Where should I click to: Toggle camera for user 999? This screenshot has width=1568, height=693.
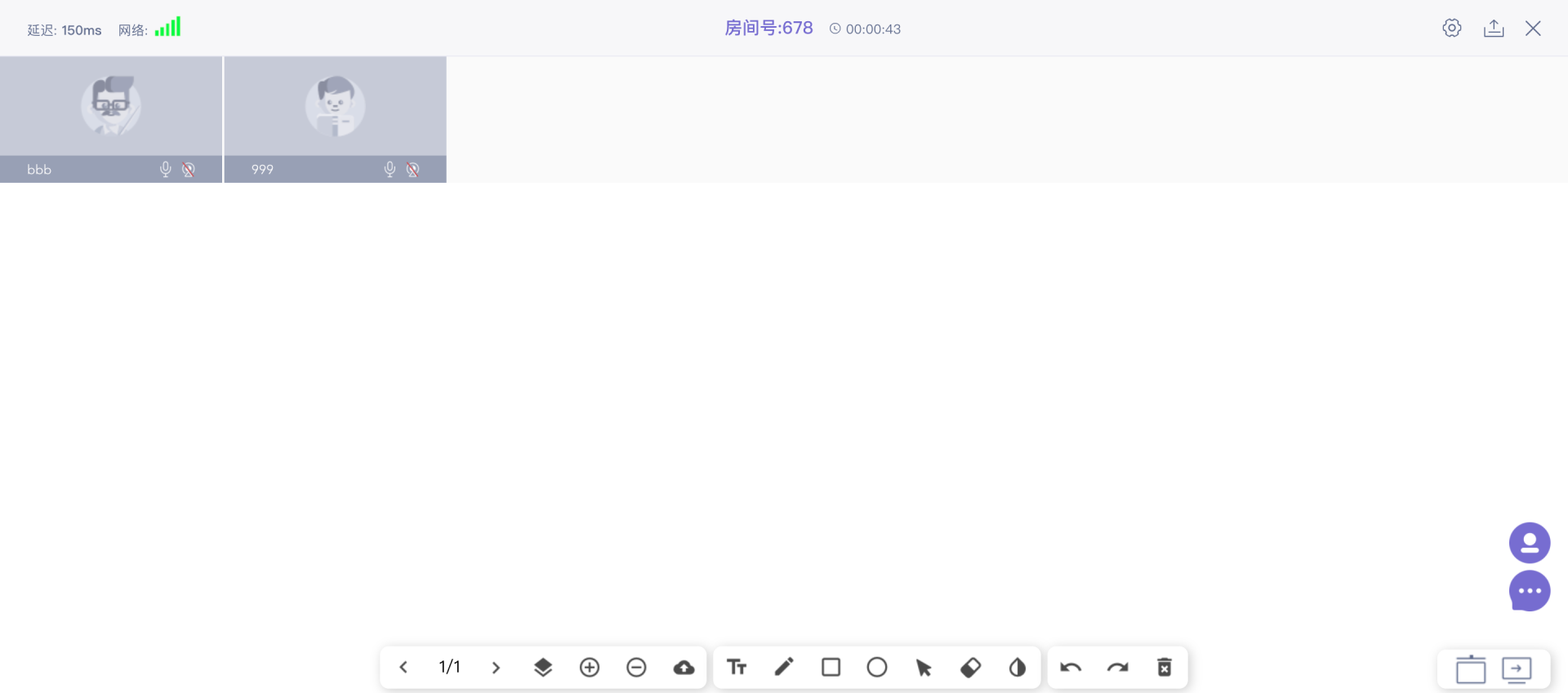[413, 169]
